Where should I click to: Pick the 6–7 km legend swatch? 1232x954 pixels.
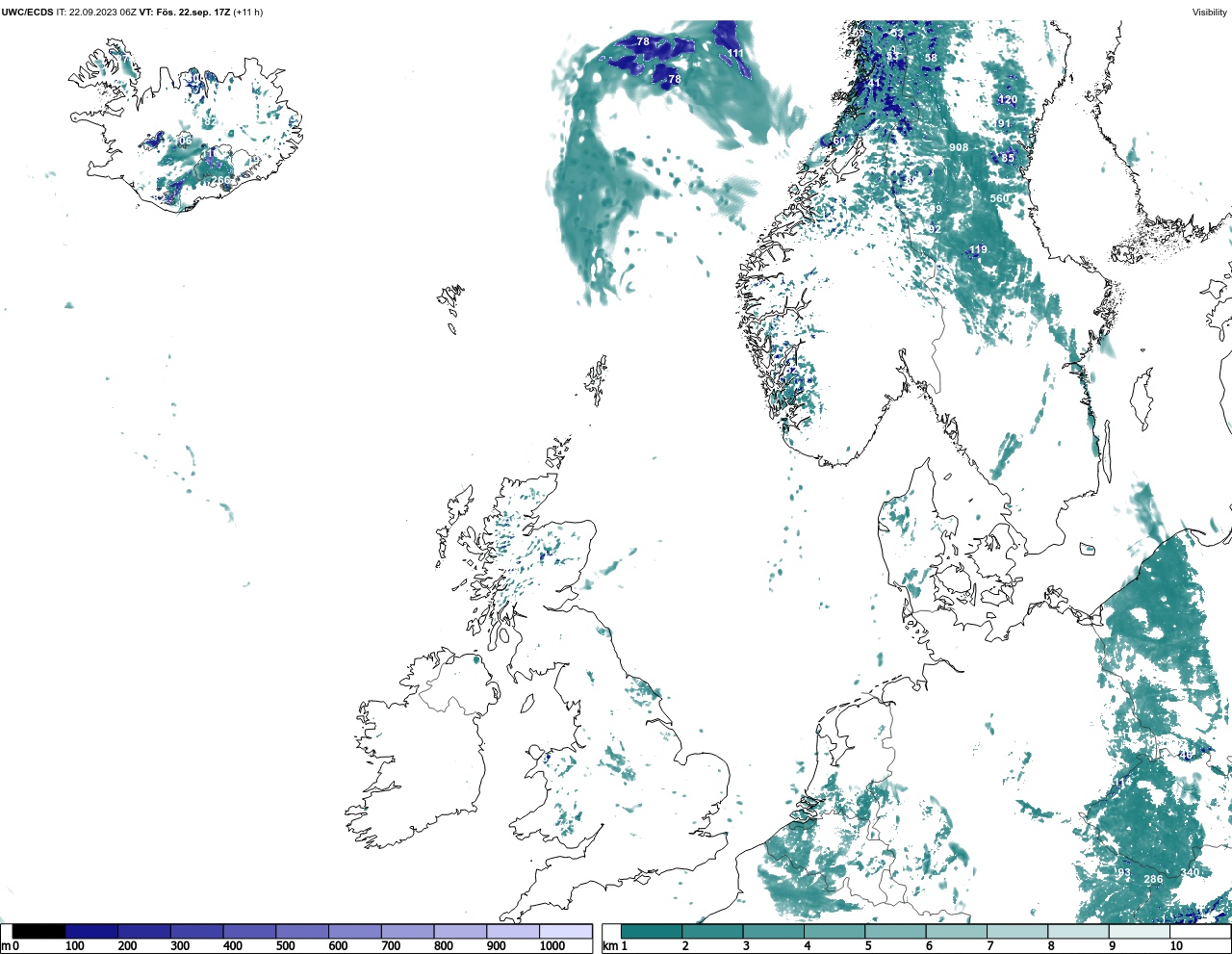[957, 931]
